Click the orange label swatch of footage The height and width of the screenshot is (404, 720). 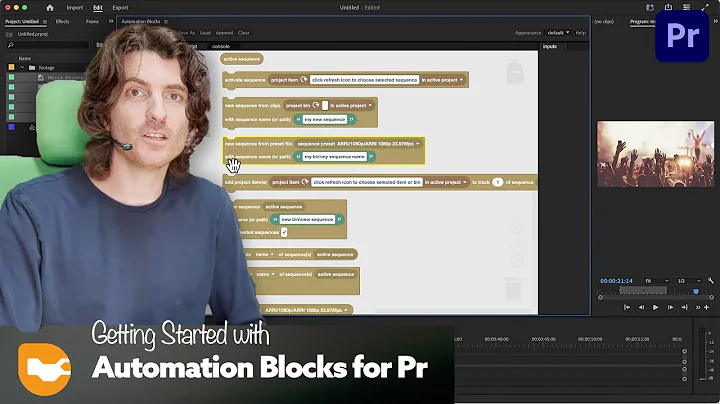click(x=11, y=67)
